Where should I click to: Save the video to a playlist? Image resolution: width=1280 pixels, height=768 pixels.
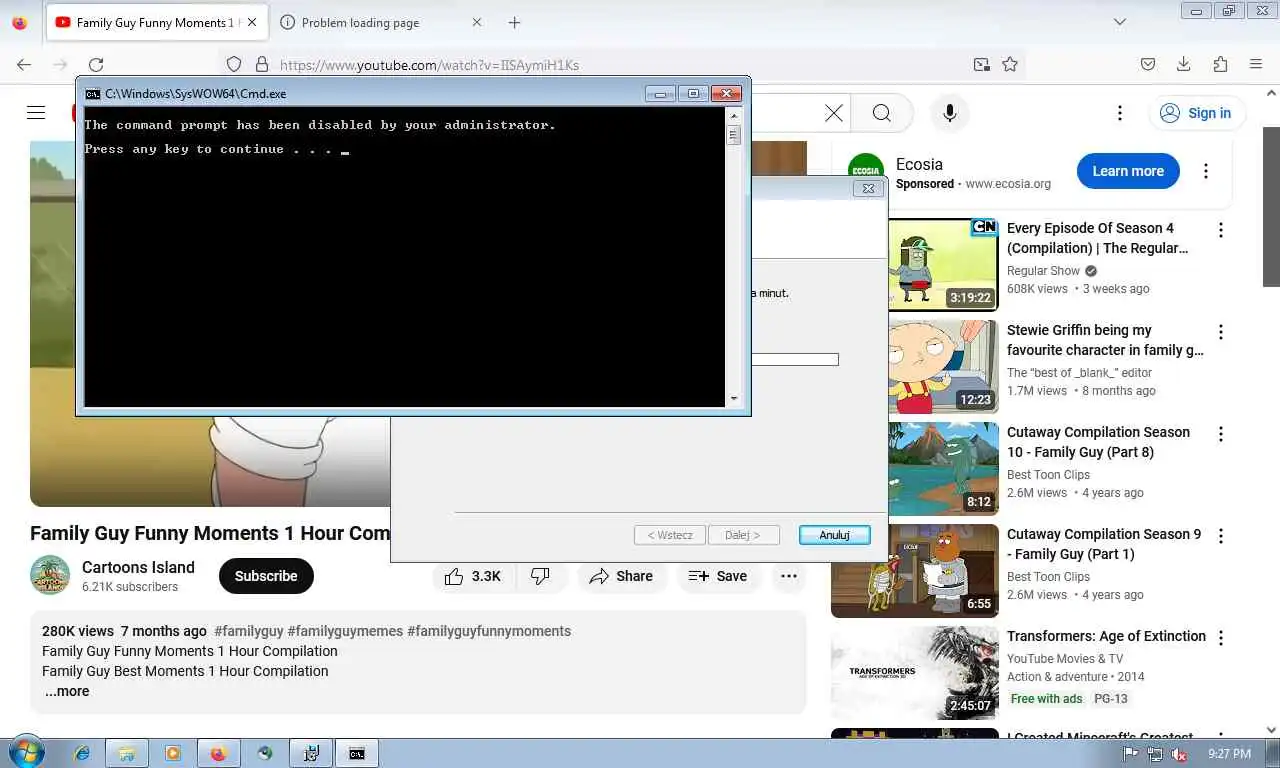pos(718,576)
